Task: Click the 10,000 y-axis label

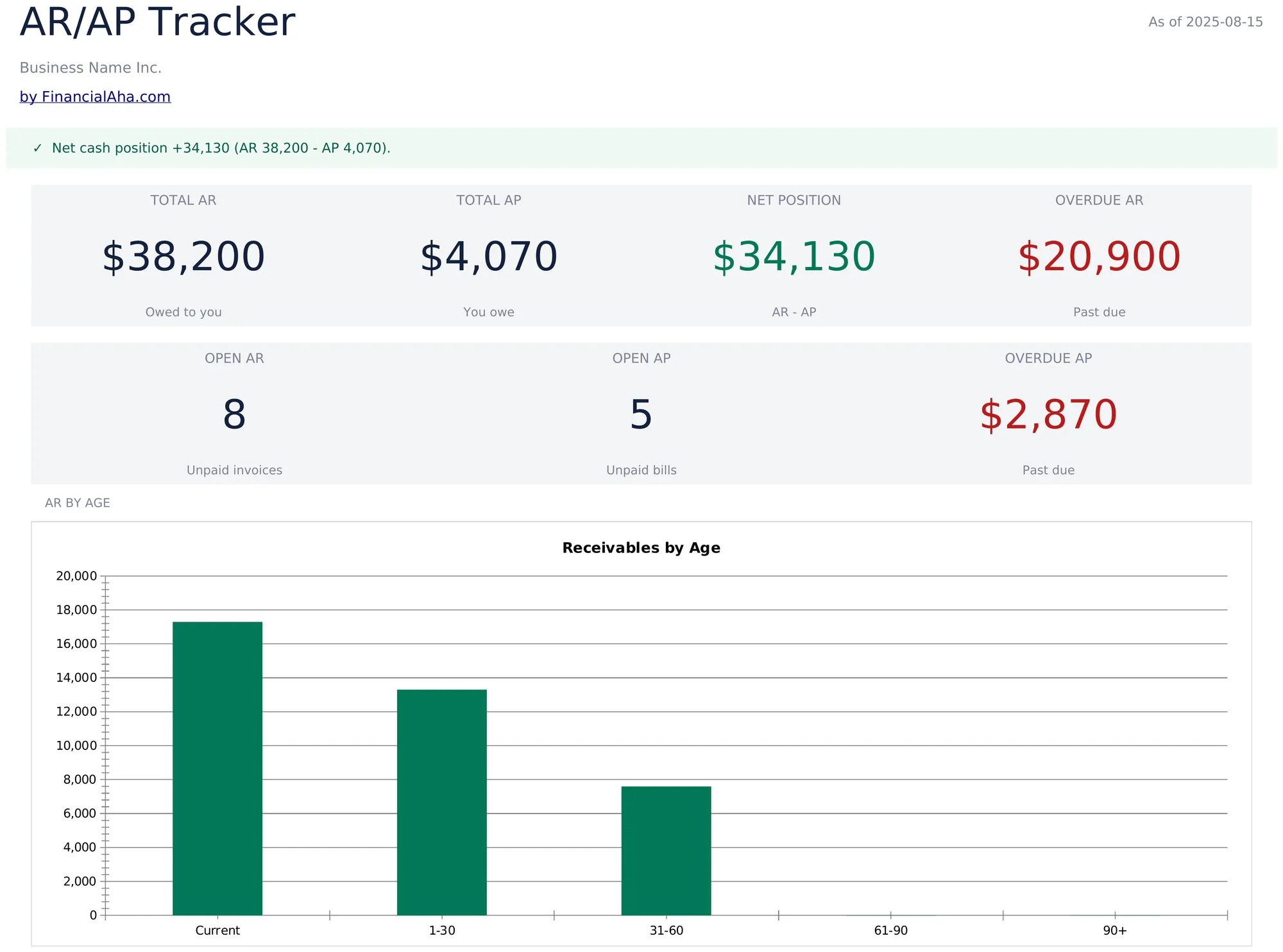Action: [76, 745]
